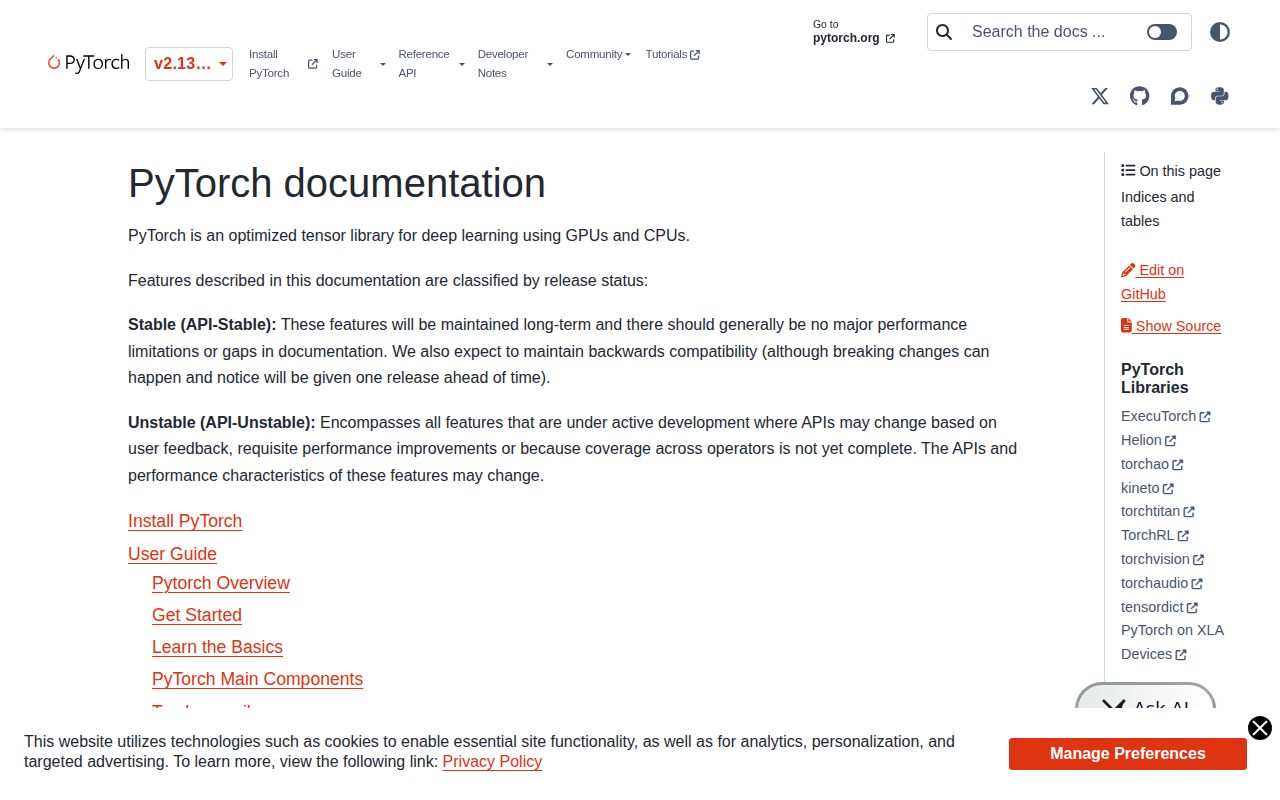Click the PyTorch Libraries heading
This screenshot has height=800, width=1280.
click(1155, 378)
